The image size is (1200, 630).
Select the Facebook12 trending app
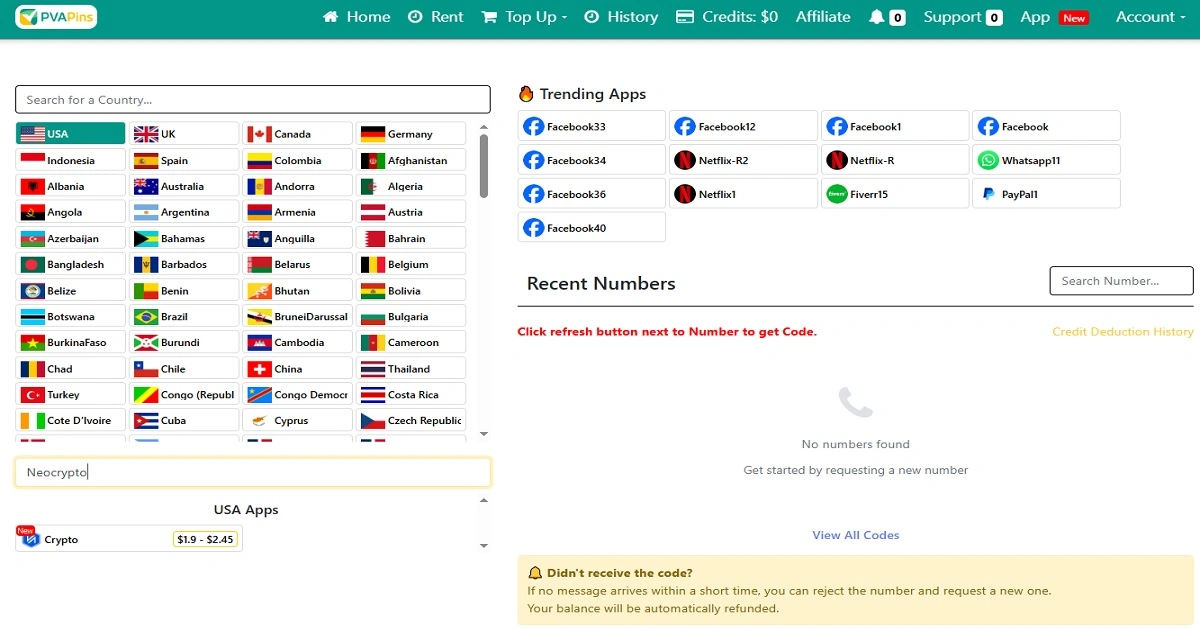tap(743, 126)
